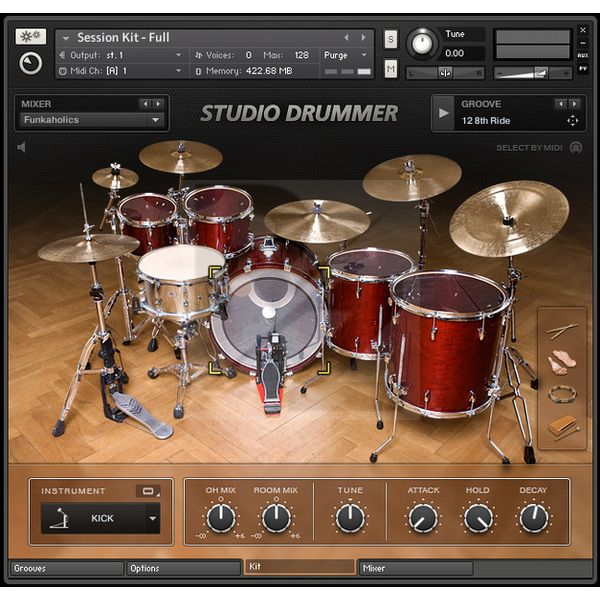Image resolution: width=600 pixels, height=600 pixels.
Task: Minimize the instrument with the minus button
Action: click(x=583, y=43)
